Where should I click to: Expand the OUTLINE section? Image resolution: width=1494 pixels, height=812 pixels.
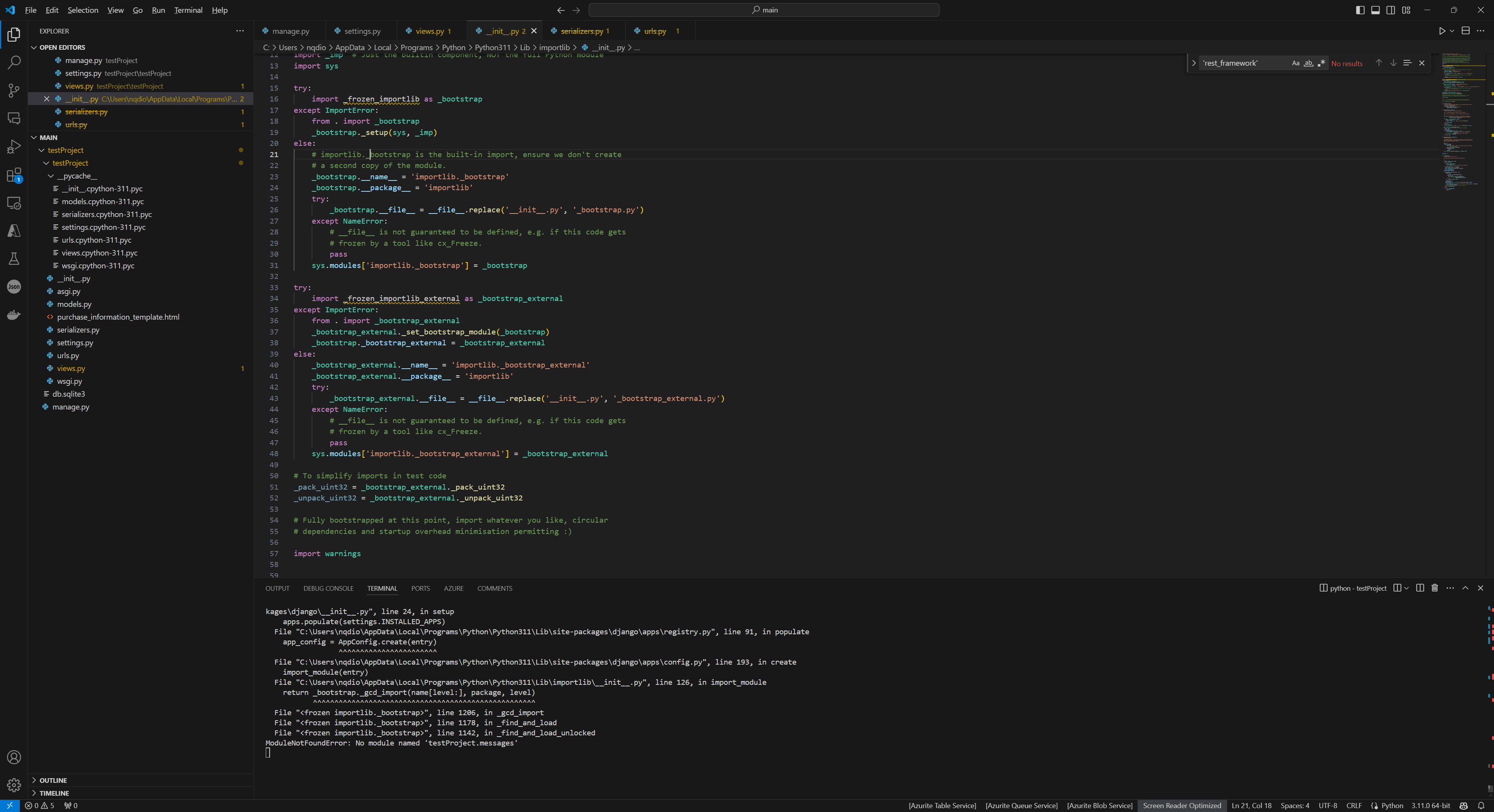(x=53, y=780)
